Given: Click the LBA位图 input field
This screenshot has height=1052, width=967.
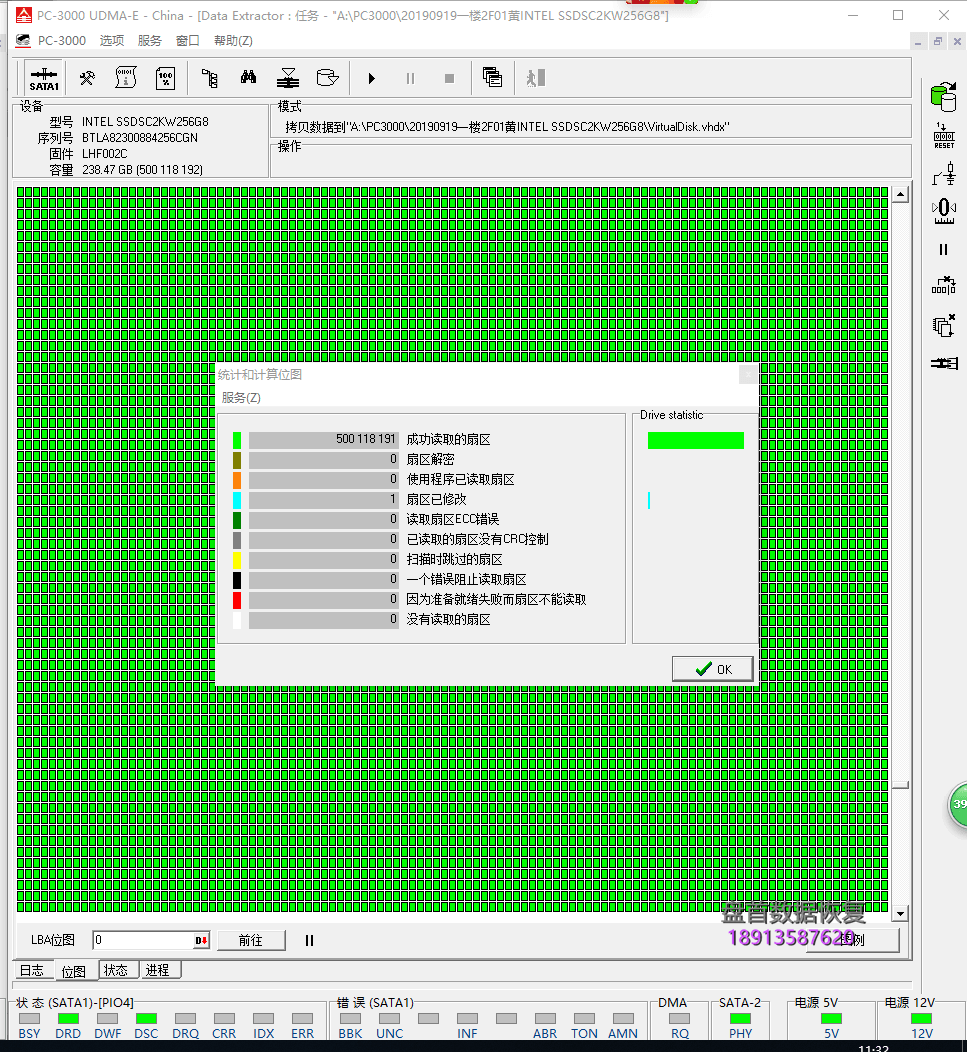Looking at the screenshot, I should pos(143,940).
